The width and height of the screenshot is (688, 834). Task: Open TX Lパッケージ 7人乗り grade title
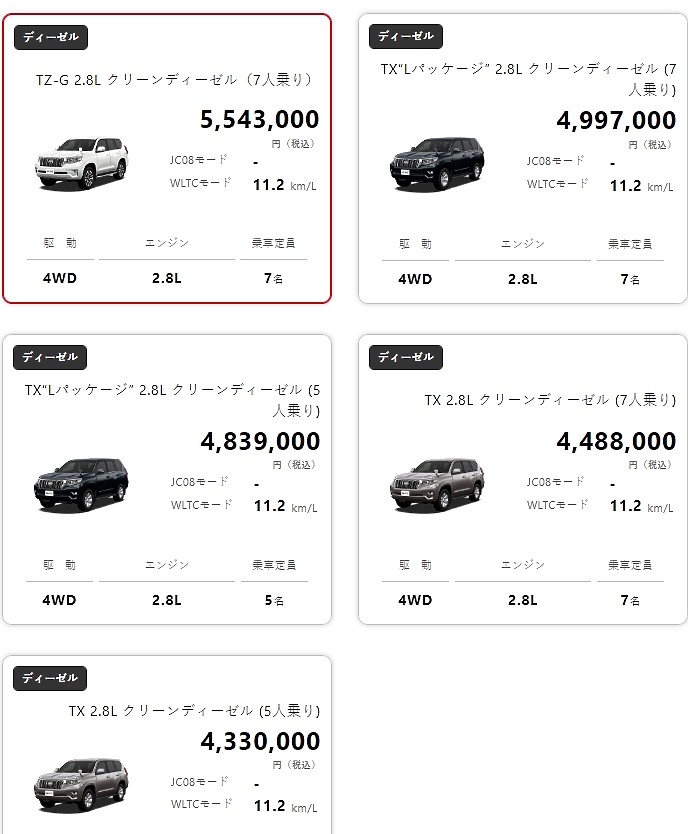528,79
